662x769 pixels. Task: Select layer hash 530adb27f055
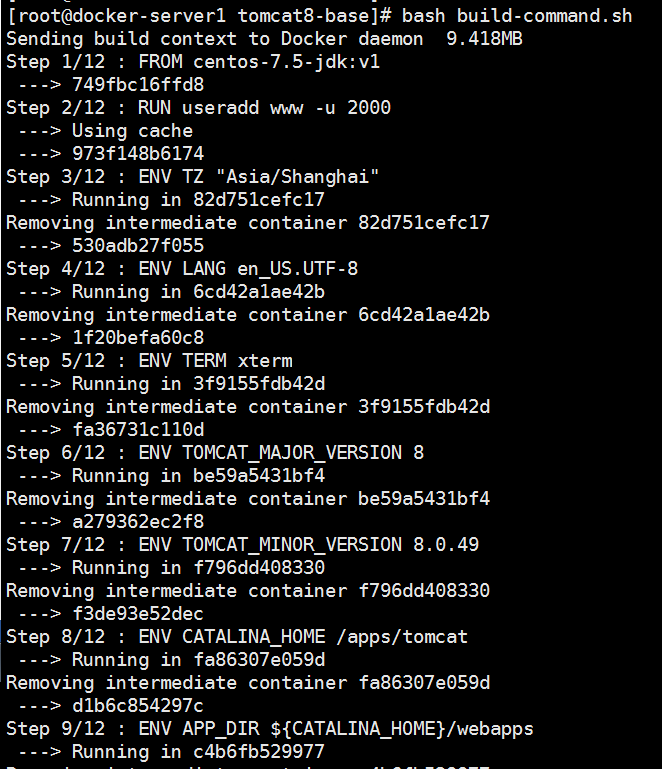pyautogui.click(x=138, y=246)
